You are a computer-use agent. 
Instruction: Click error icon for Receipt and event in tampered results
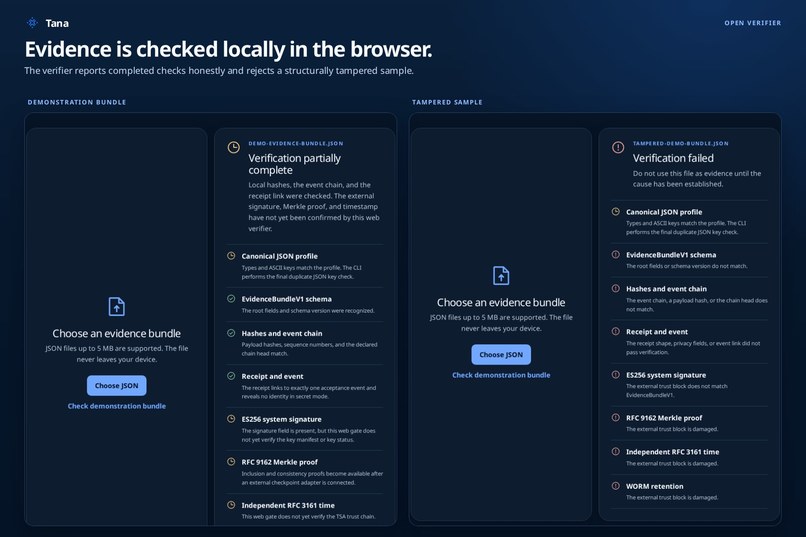click(616, 331)
